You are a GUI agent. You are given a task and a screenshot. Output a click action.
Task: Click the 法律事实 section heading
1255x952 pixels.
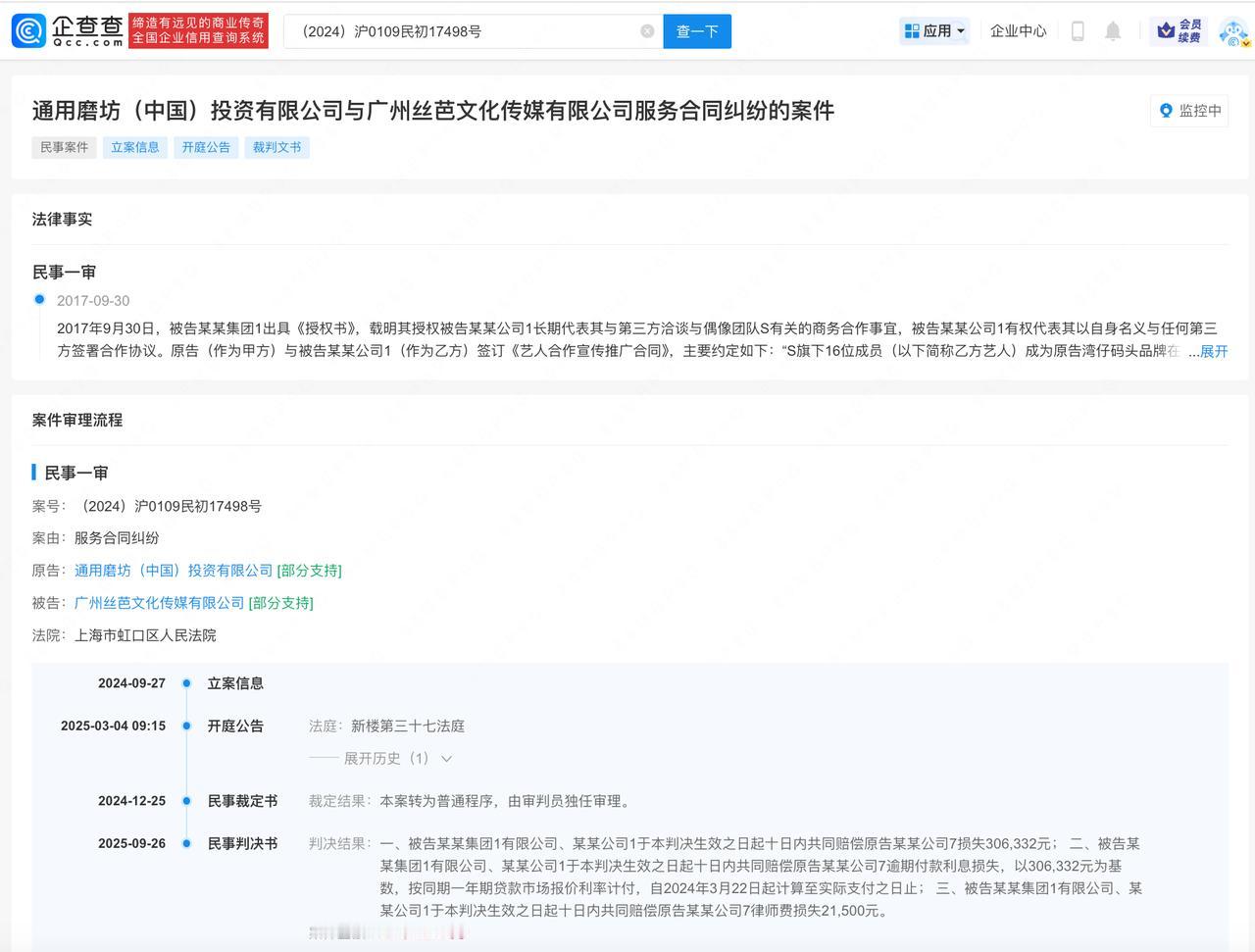63,220
